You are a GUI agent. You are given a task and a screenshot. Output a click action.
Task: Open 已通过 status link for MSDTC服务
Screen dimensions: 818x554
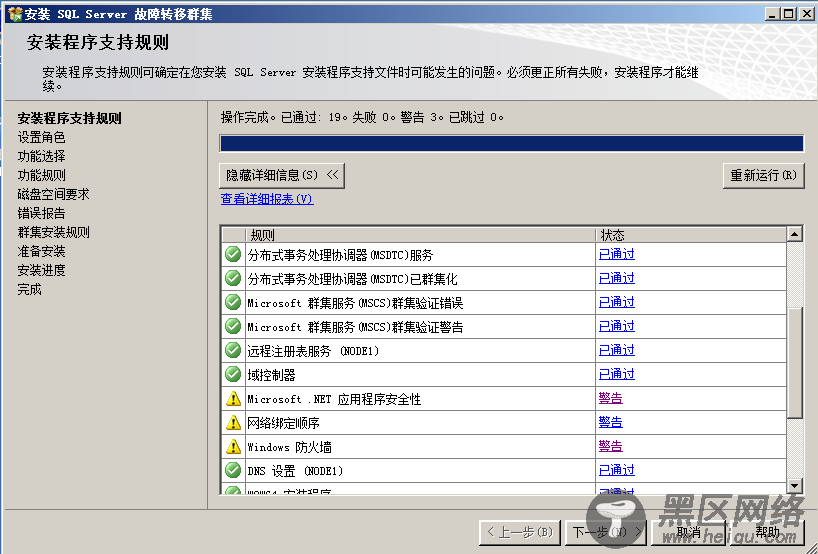coord(617,254)
